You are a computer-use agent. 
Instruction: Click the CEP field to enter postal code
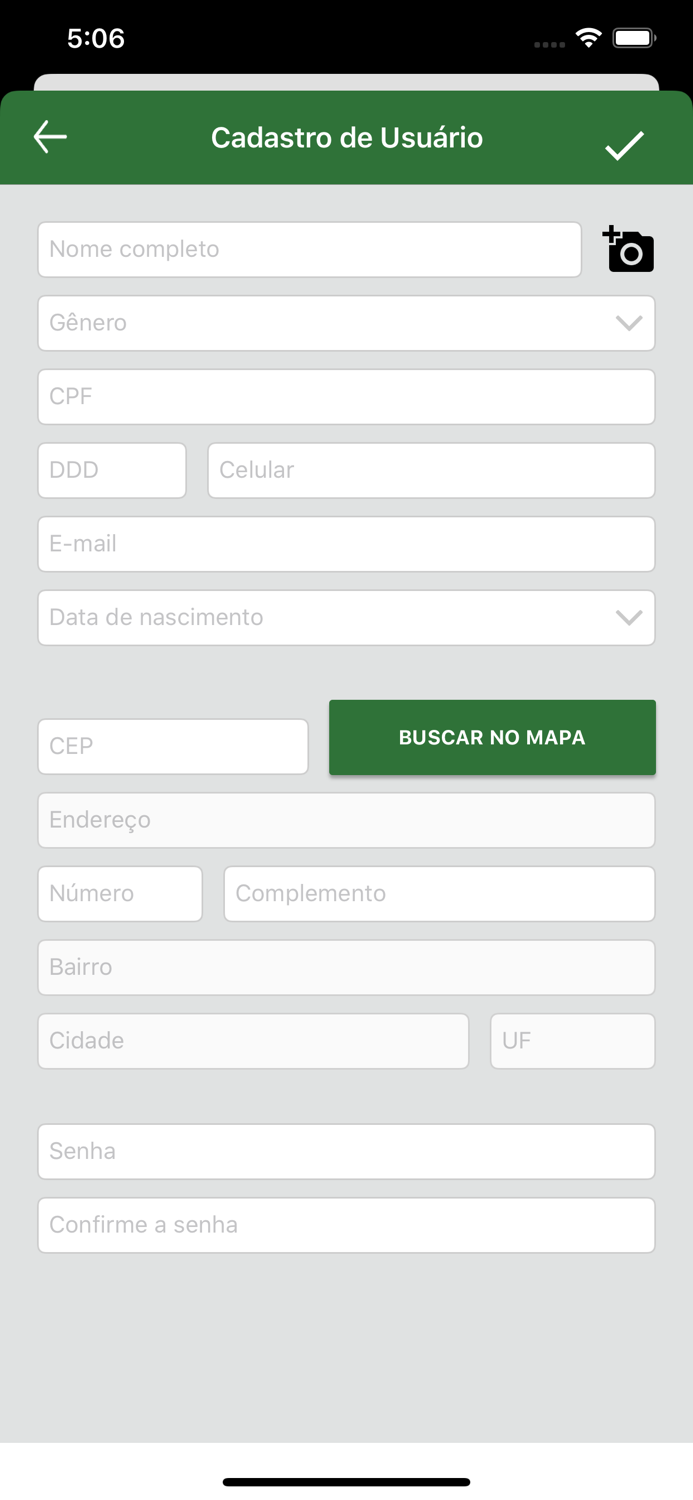172,746
